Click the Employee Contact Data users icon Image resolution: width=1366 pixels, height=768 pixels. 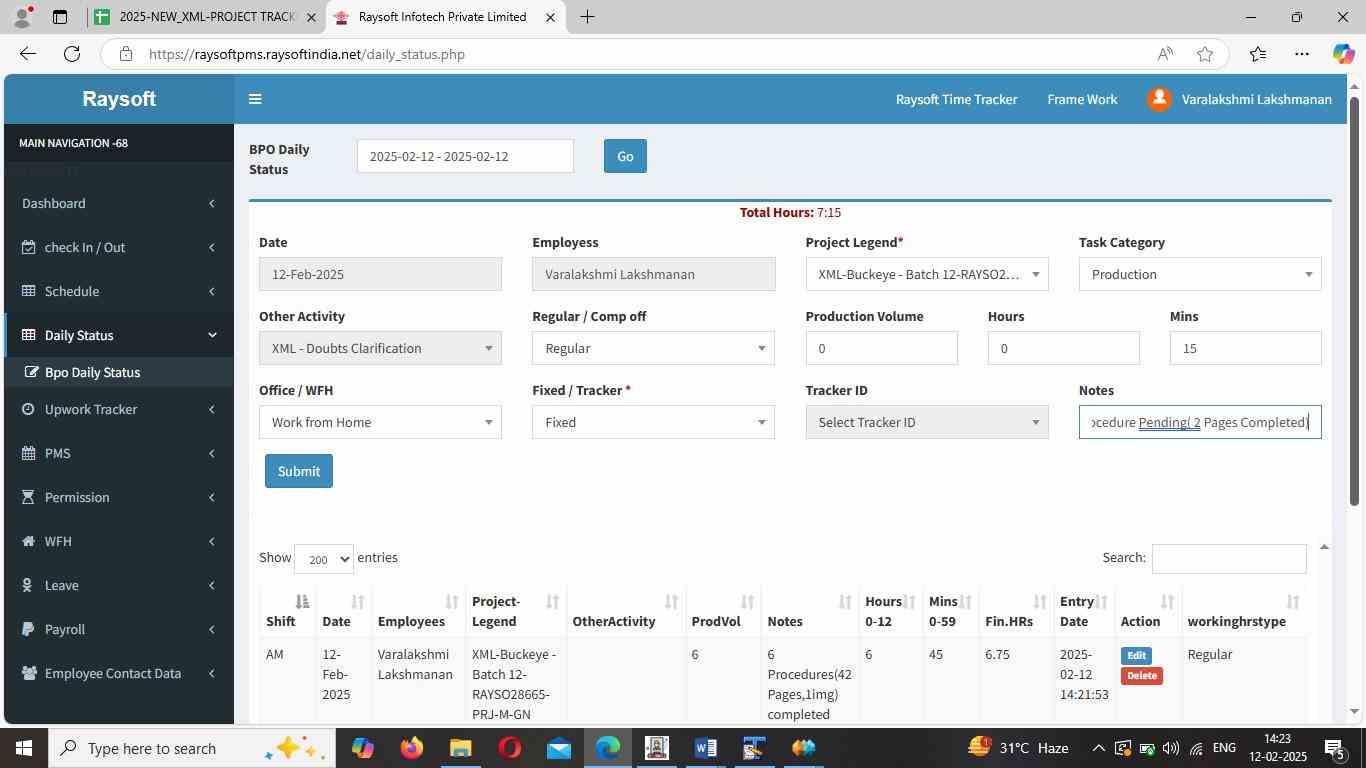[29, 674]
